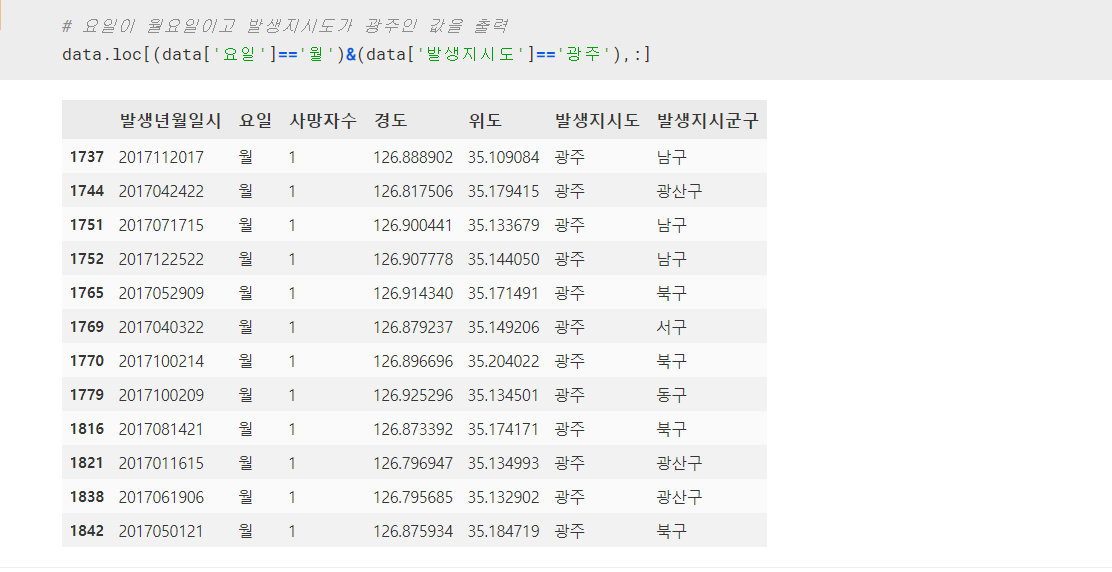Image resolution: width=1112 pixels, height=572 pixels.
Task: Click row index 1842
Action: tap(87, 531)
